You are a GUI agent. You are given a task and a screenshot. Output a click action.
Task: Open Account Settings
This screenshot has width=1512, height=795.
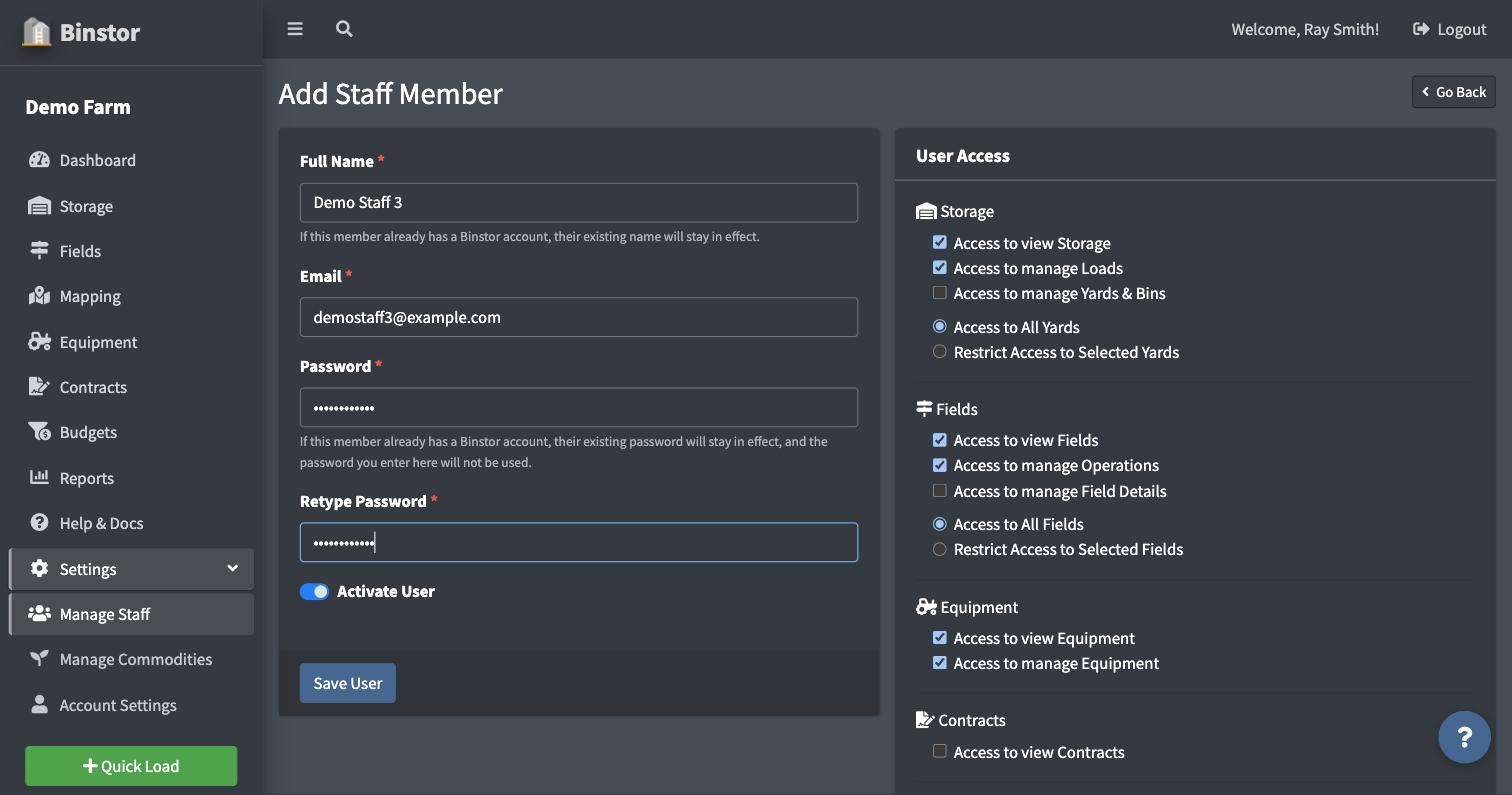[131, 705]
